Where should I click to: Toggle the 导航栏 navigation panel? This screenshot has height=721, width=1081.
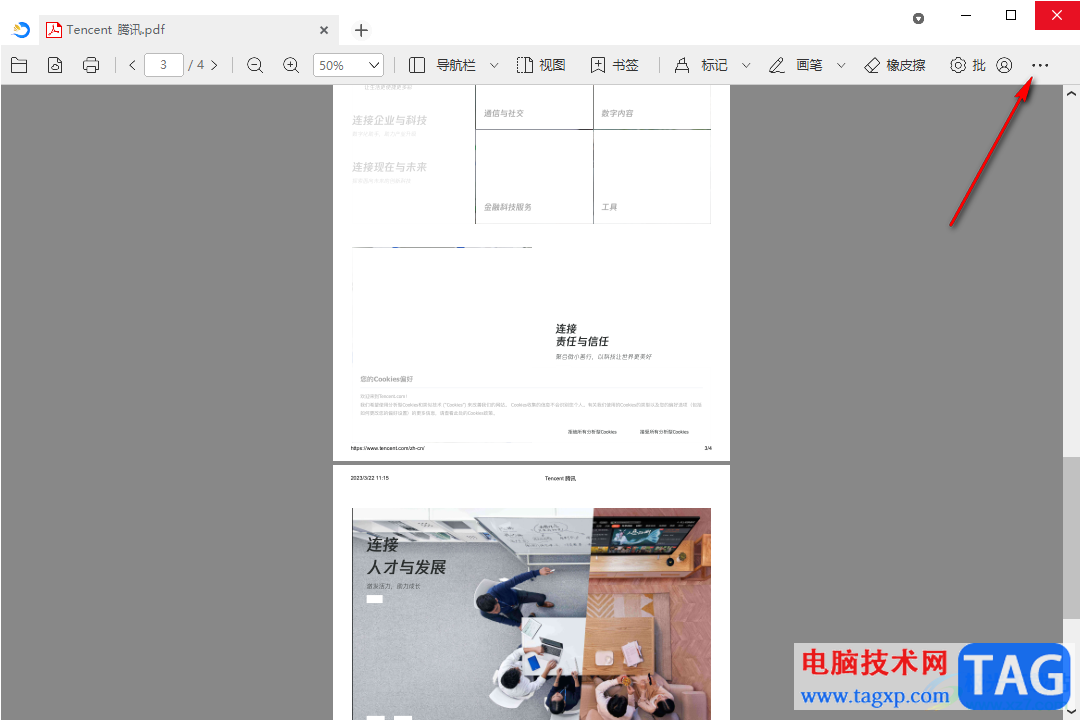(x=442, y=65)
